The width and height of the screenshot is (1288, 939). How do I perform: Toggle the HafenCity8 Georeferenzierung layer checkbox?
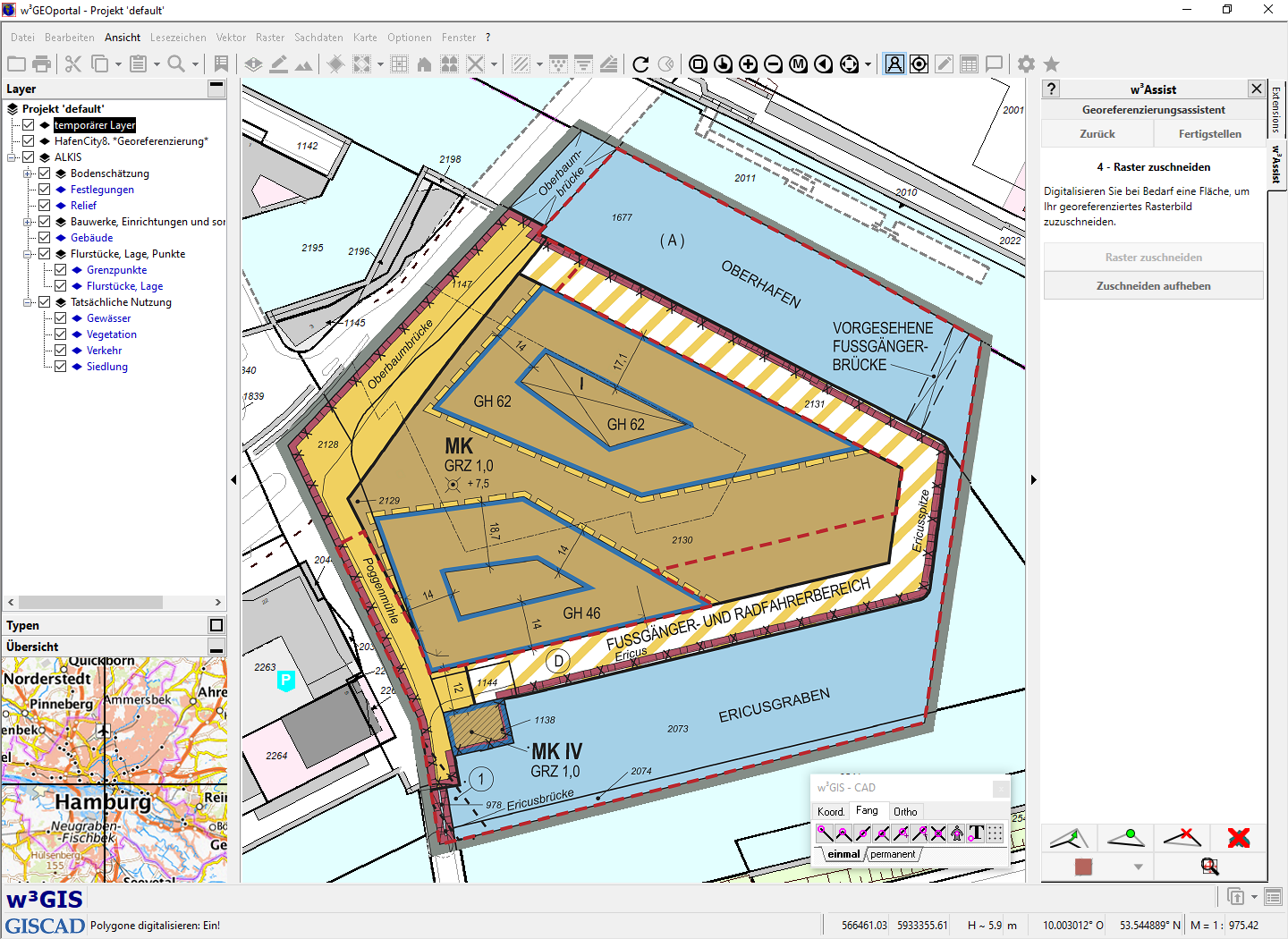(x=29, y=141)
